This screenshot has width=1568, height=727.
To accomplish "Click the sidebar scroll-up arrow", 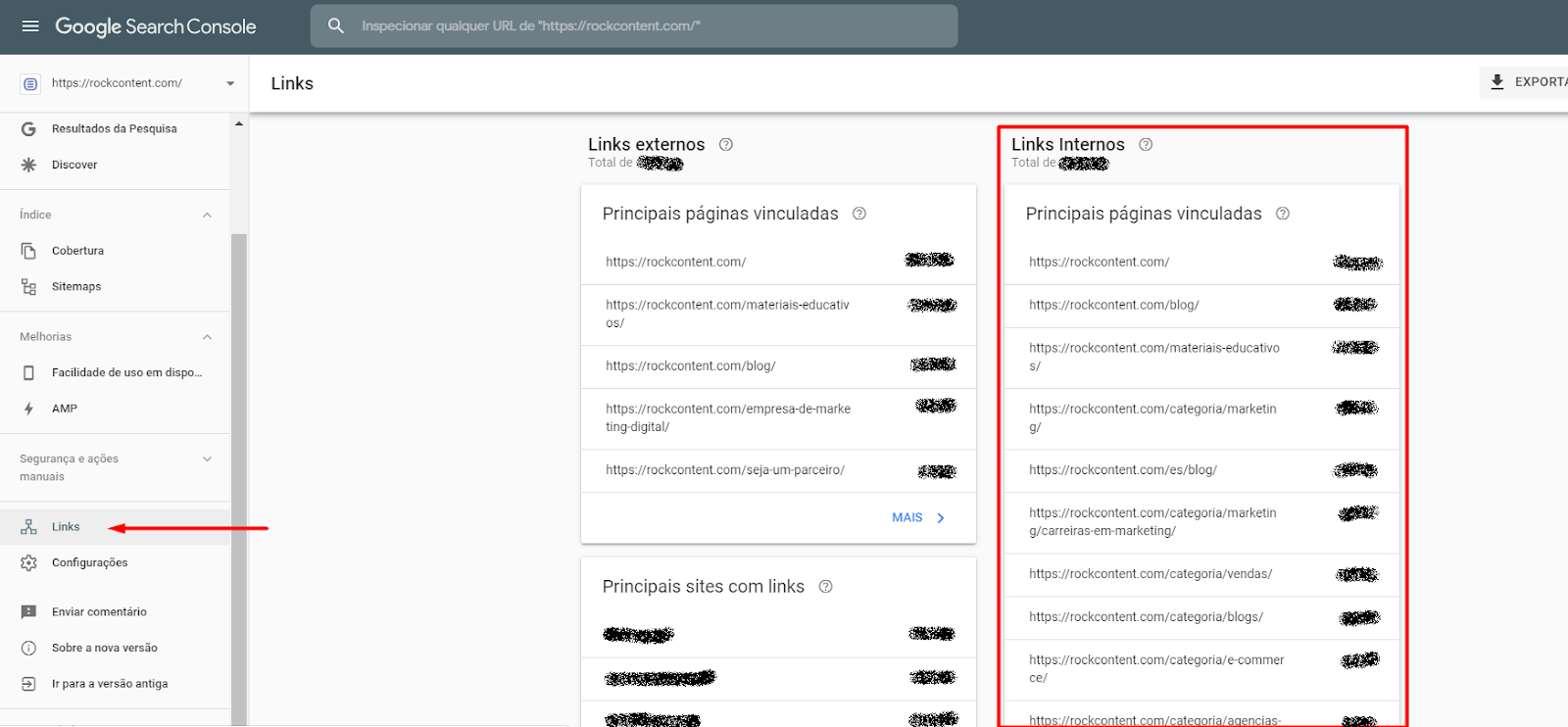I will pos(239,123).
